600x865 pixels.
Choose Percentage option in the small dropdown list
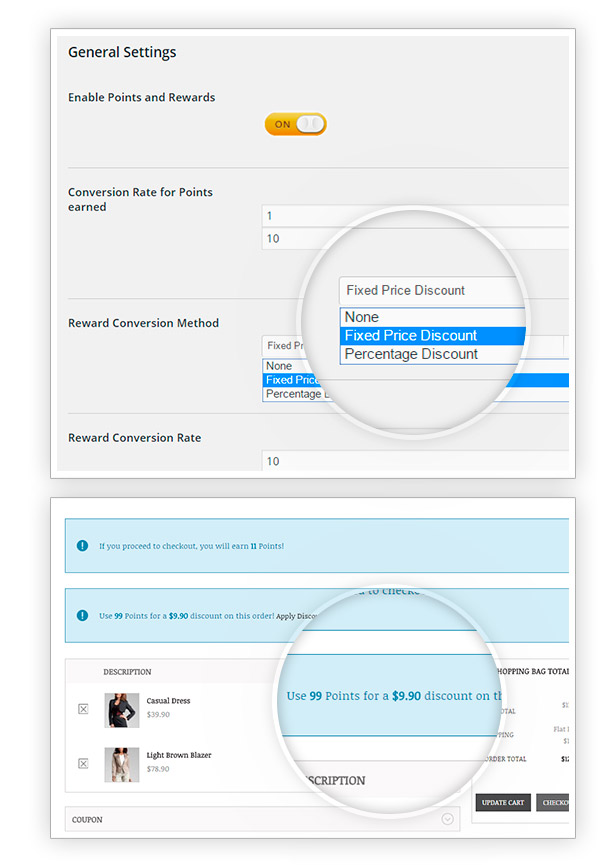(x=297, y=394)
